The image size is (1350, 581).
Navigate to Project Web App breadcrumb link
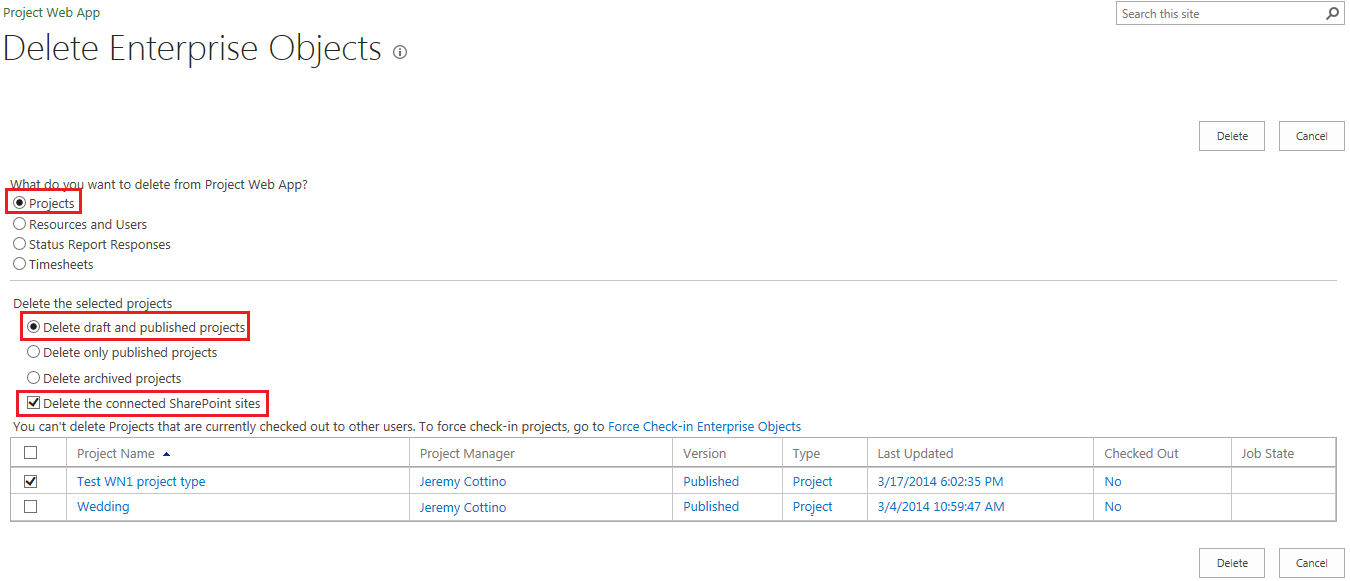coord(51,12)
